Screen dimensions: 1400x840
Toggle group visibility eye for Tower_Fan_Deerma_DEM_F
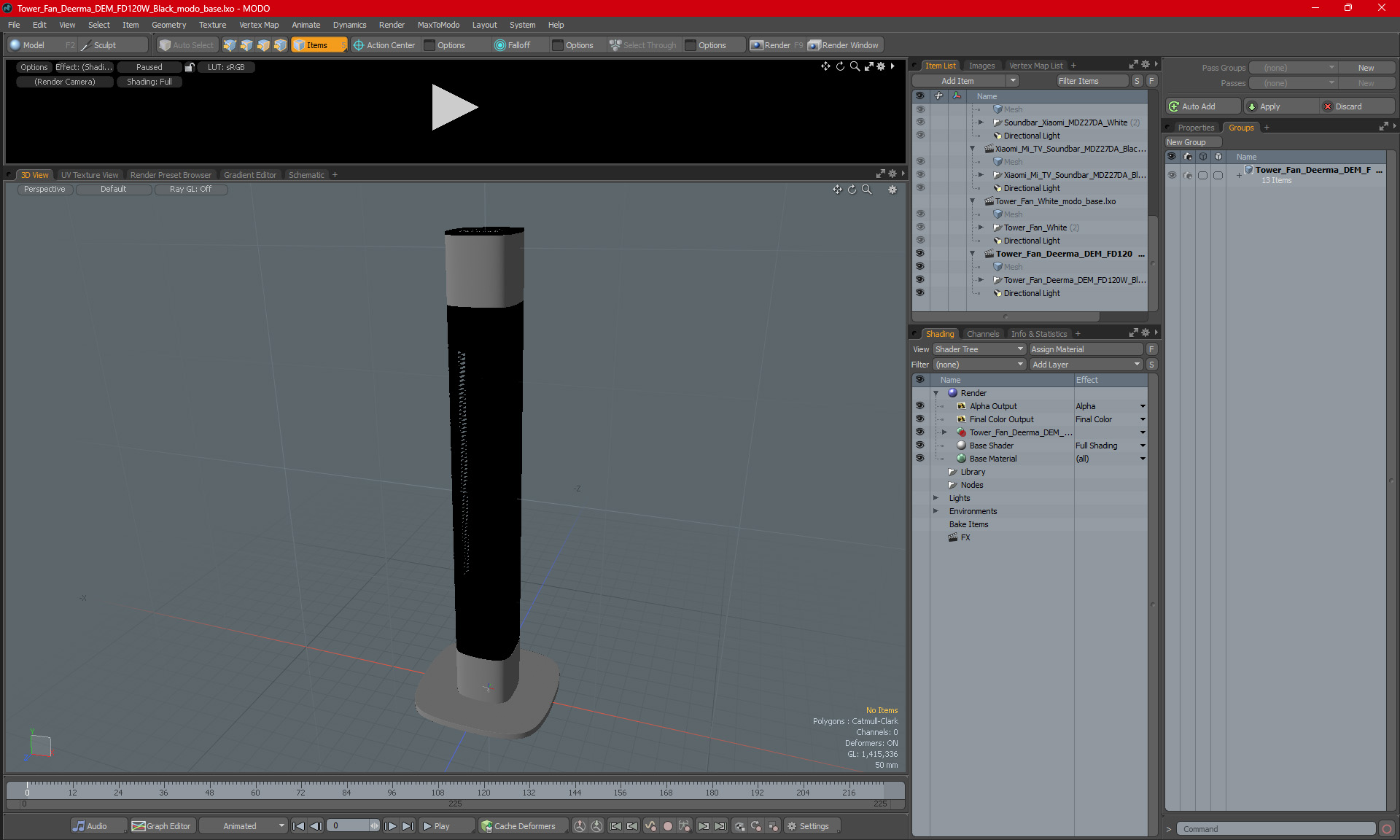[1172, 175]
